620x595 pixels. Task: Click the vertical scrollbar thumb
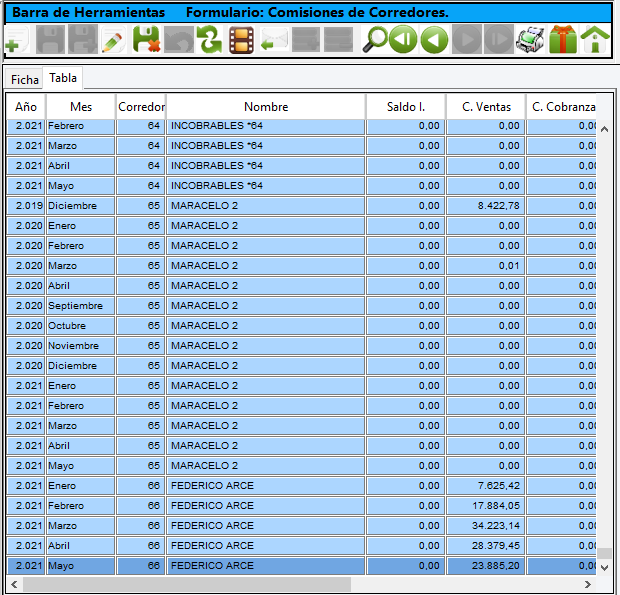pos(604,553)
